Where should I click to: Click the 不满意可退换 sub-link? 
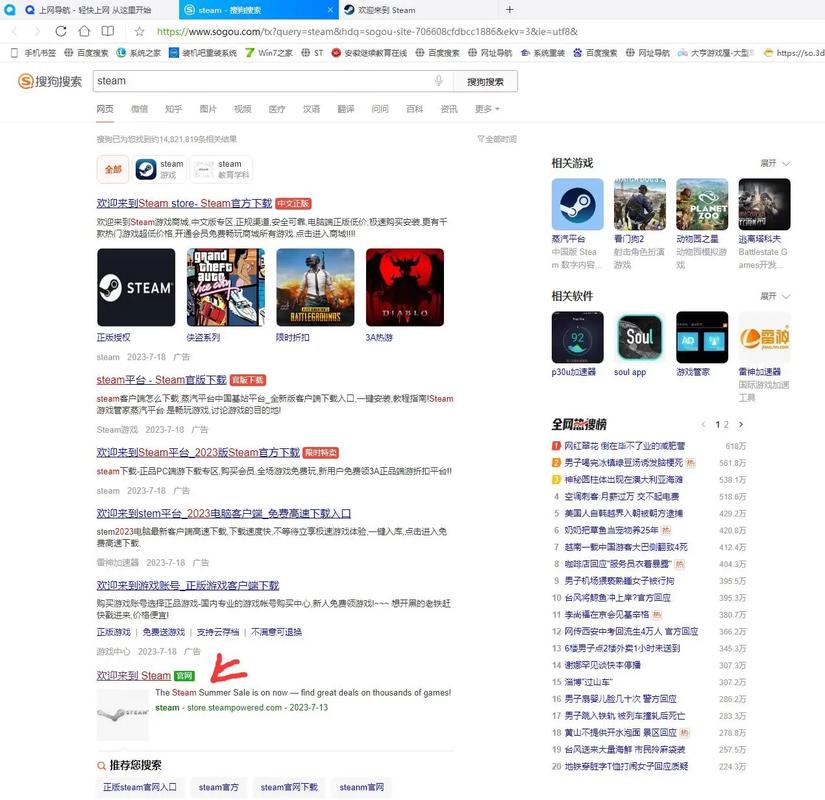276,632
